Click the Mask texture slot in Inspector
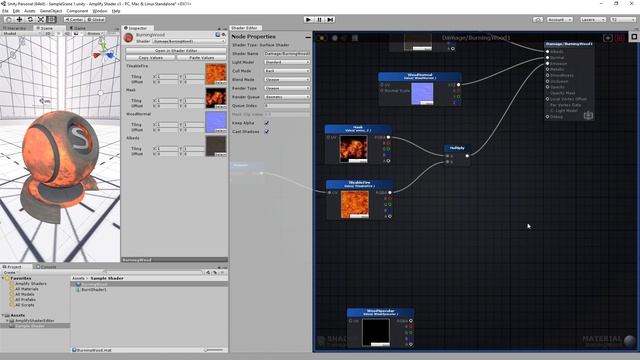 point(216,98)
